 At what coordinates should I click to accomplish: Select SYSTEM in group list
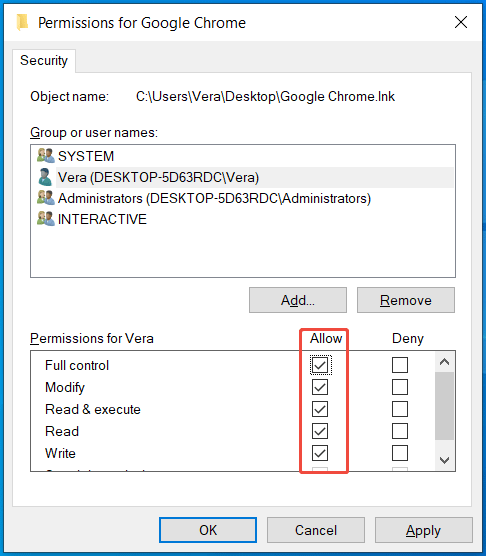coord(86,156)
